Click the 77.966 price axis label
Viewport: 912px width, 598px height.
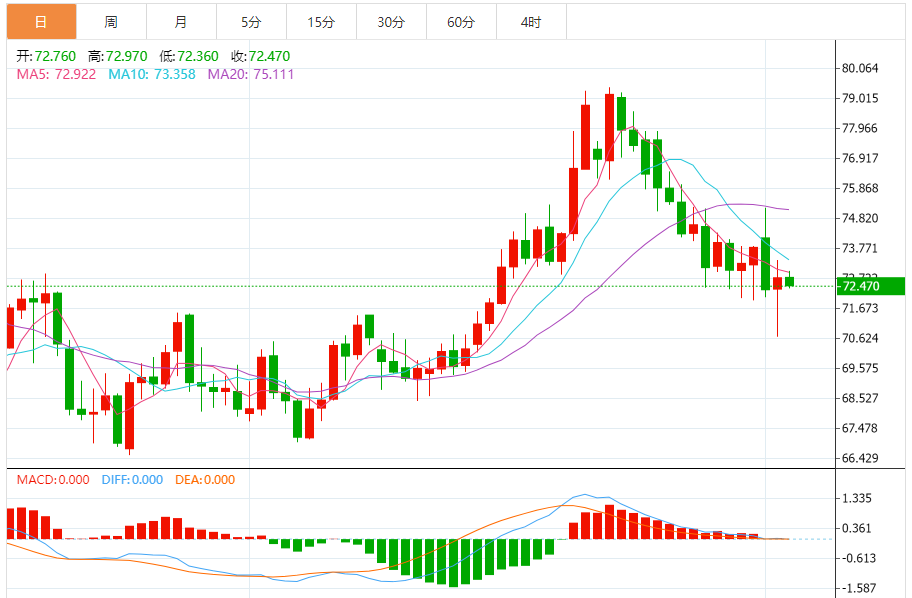coord(860,128)
